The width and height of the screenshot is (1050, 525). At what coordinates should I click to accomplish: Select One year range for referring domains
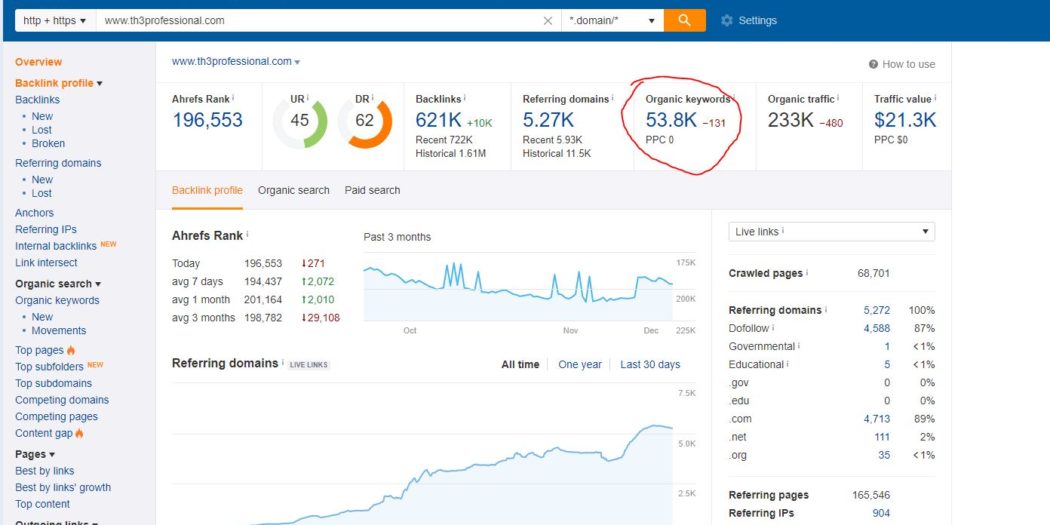580,365
